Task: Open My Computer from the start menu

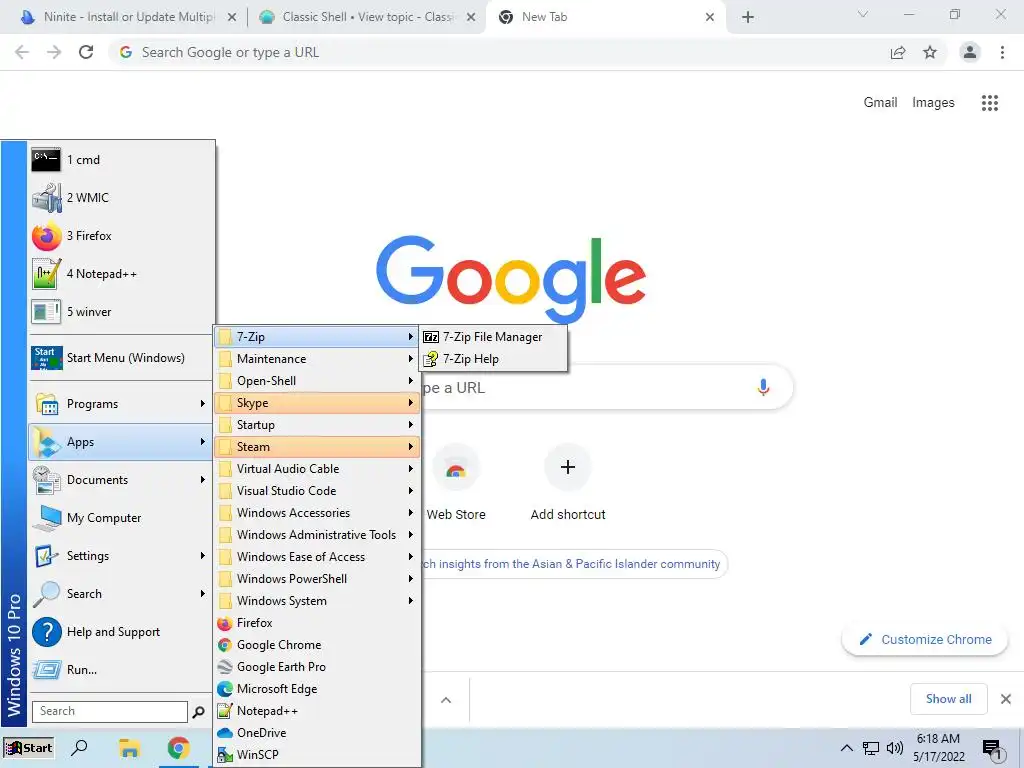Action: click(121, 518)
